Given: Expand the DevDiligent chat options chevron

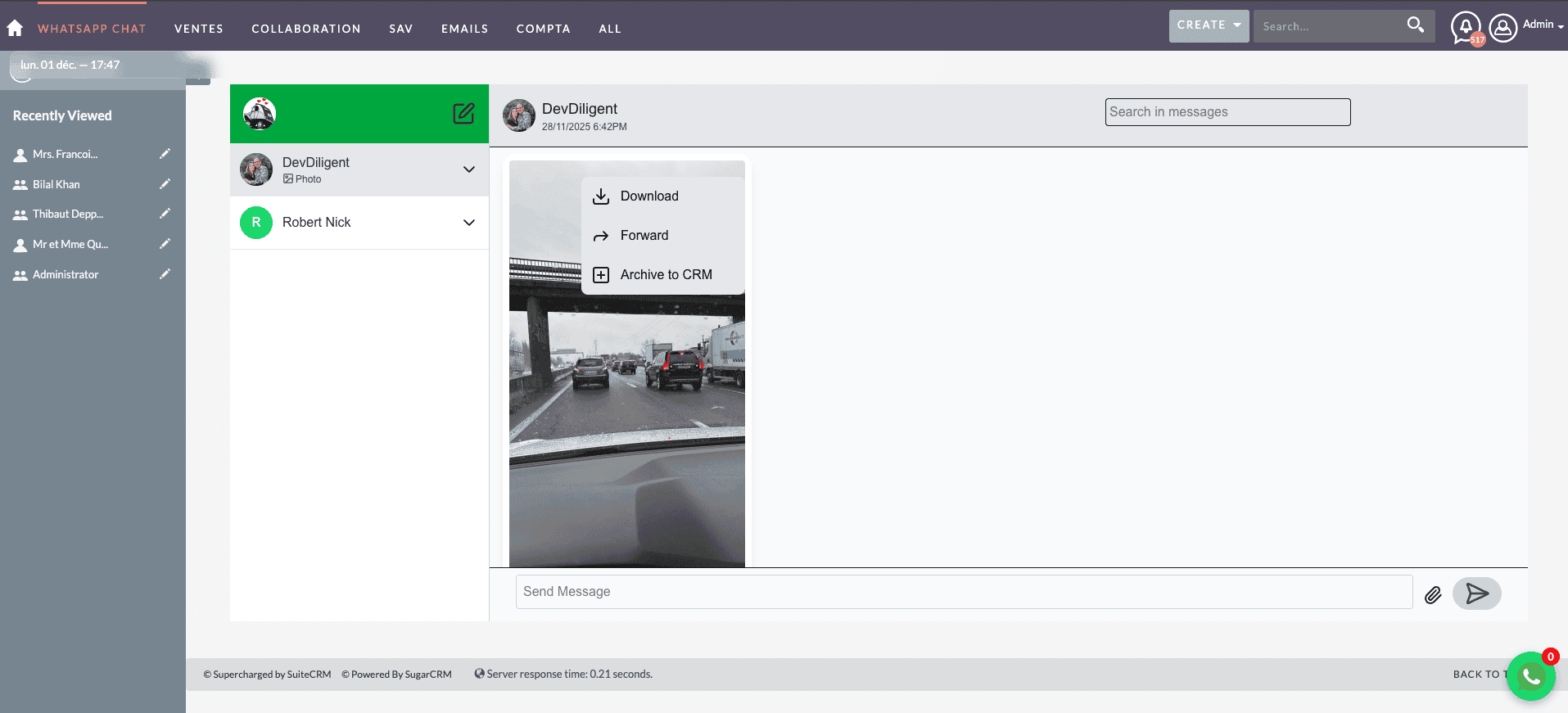Looking at the screenshot, I should tap(469, 169).
